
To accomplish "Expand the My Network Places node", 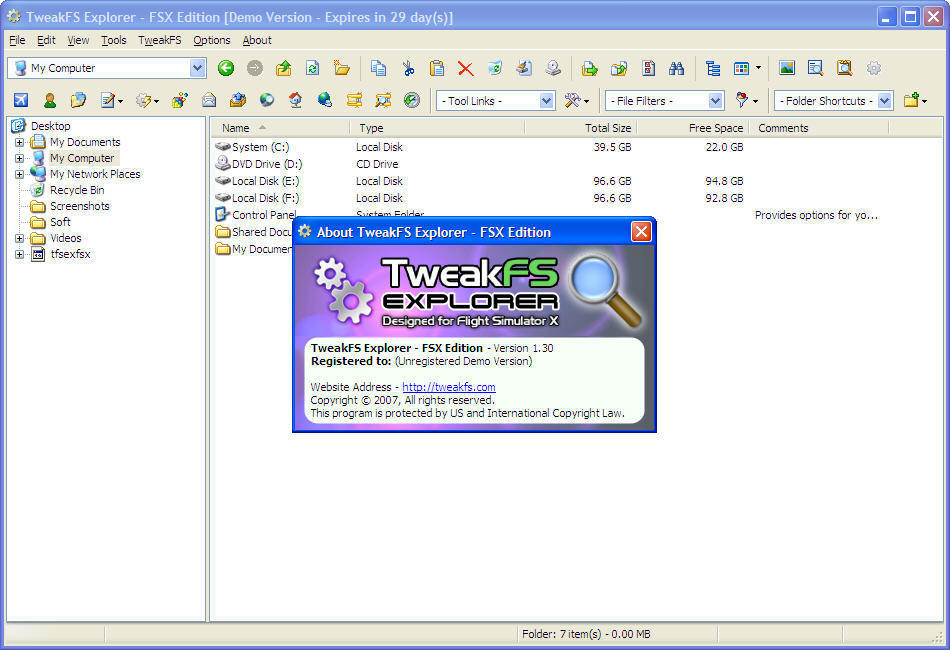I will [x=19, y=174].
